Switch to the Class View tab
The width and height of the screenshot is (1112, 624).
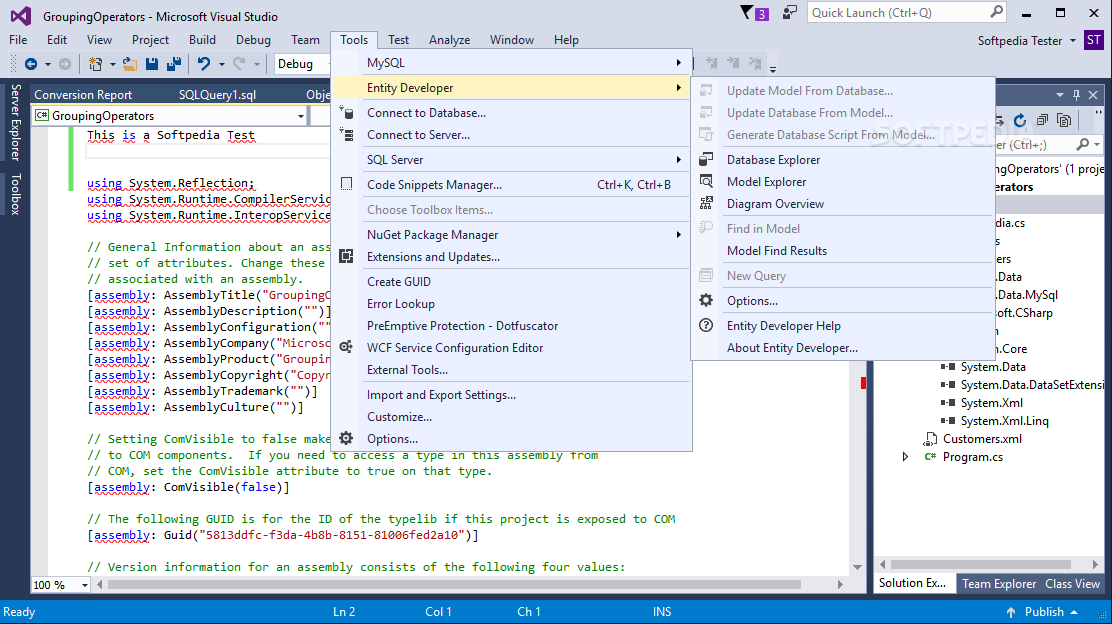coord(1072,584)
